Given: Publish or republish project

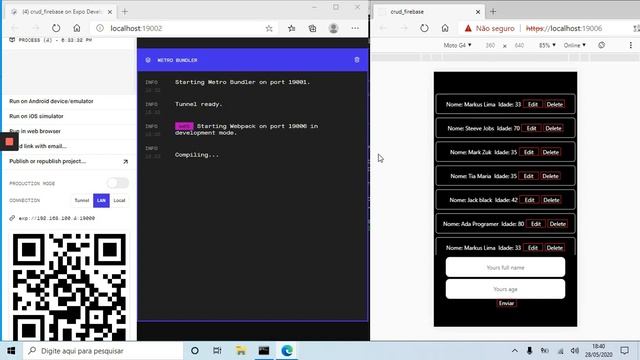Looking at the screenshot, I should 69,161.
